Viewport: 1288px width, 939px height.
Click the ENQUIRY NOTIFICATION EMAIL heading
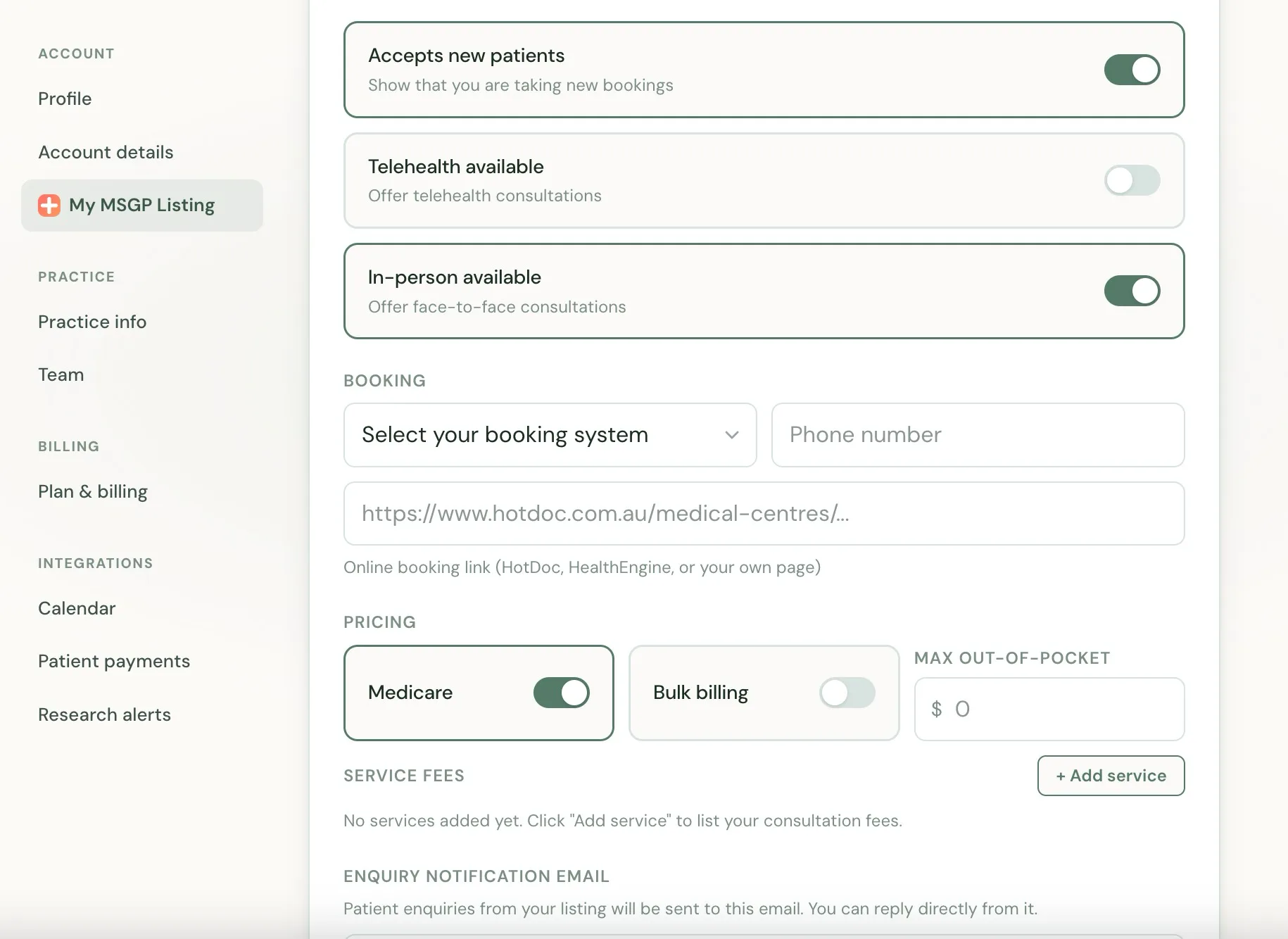(476, 876)
